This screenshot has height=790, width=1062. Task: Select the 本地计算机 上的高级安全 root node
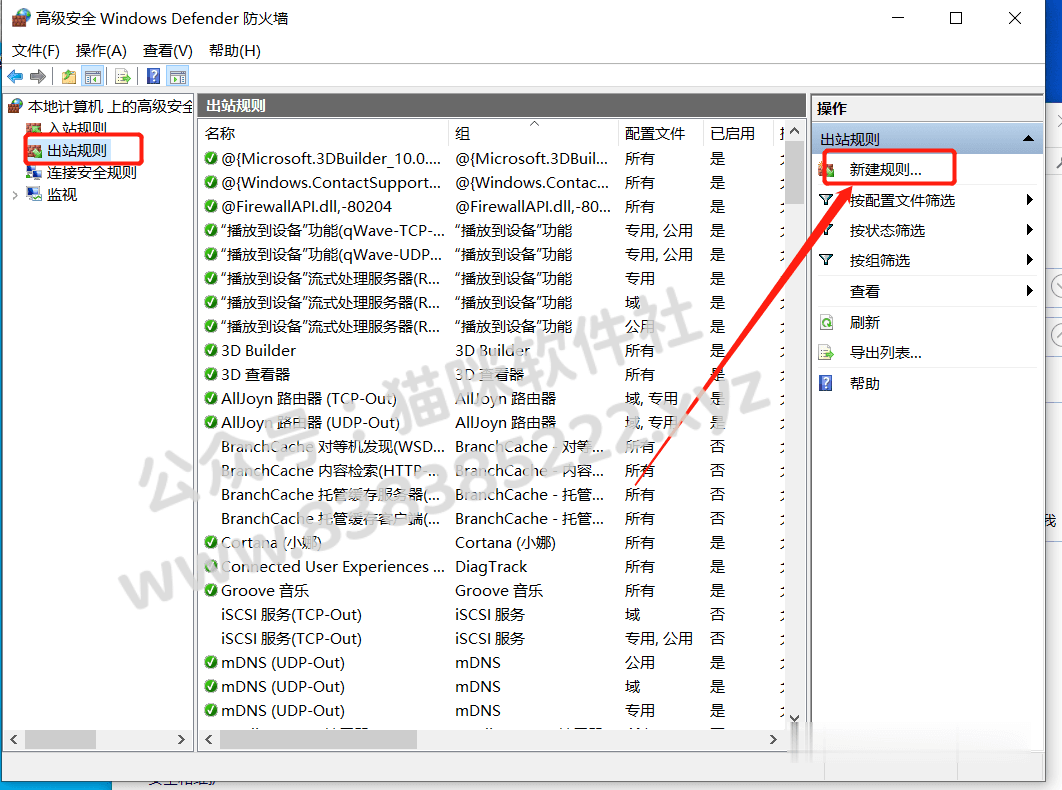tap(110, 106)
